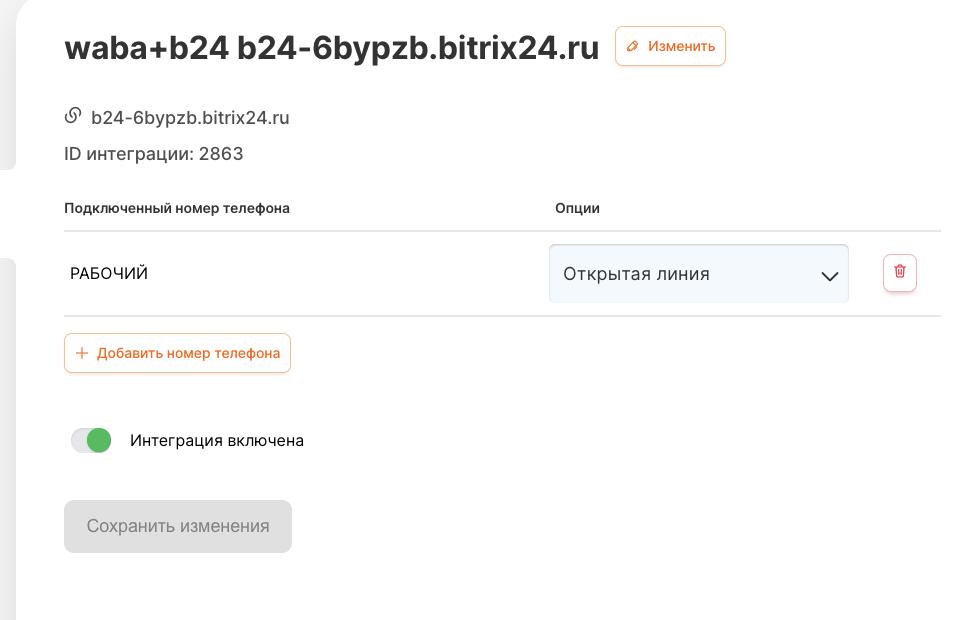This screenshot has width=971, height=620.
Task: Click the plus icon for adding a phone number
Action: (82, 353)
